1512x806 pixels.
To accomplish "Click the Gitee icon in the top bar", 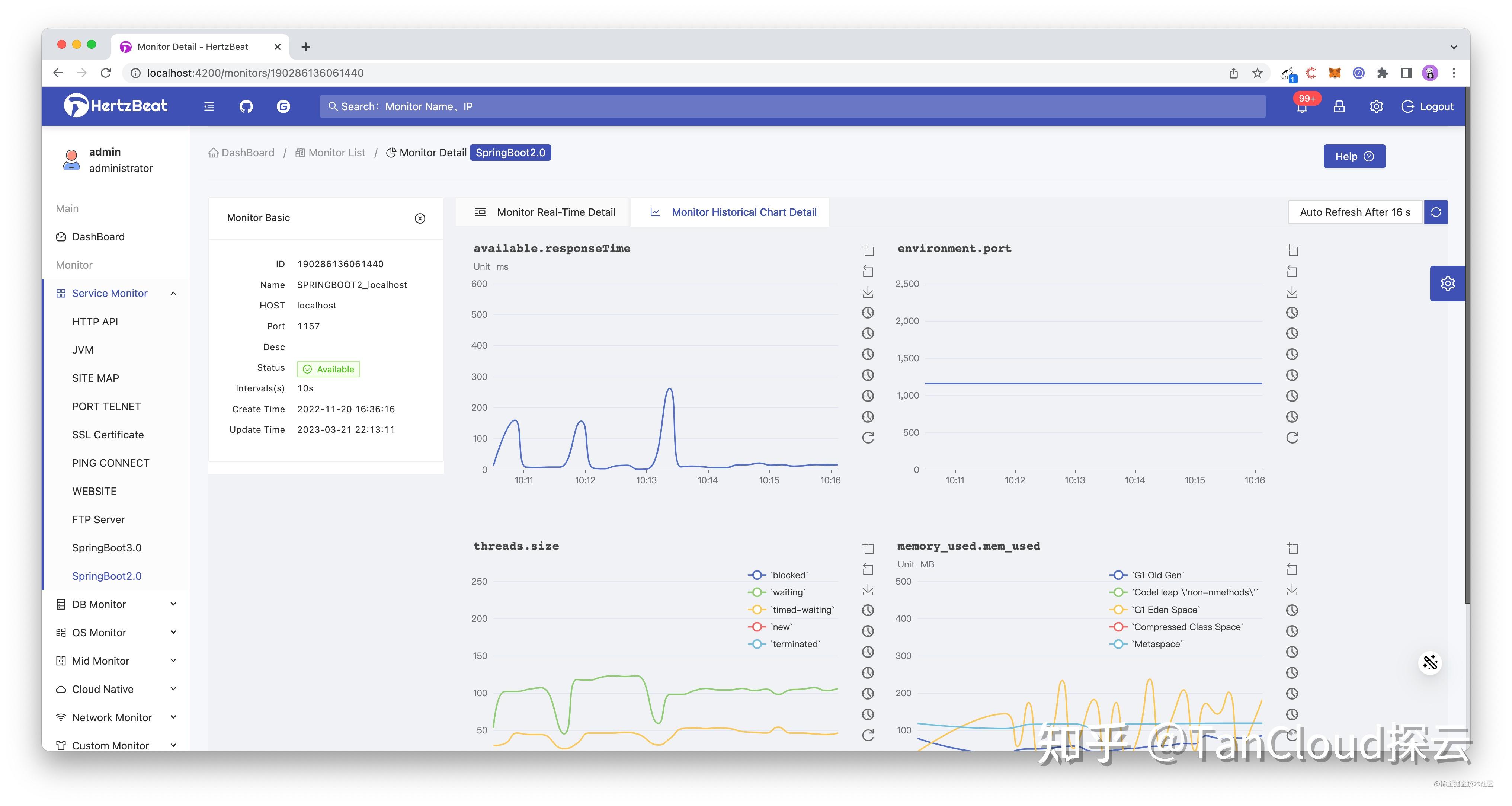I will [x=283, y=106].
